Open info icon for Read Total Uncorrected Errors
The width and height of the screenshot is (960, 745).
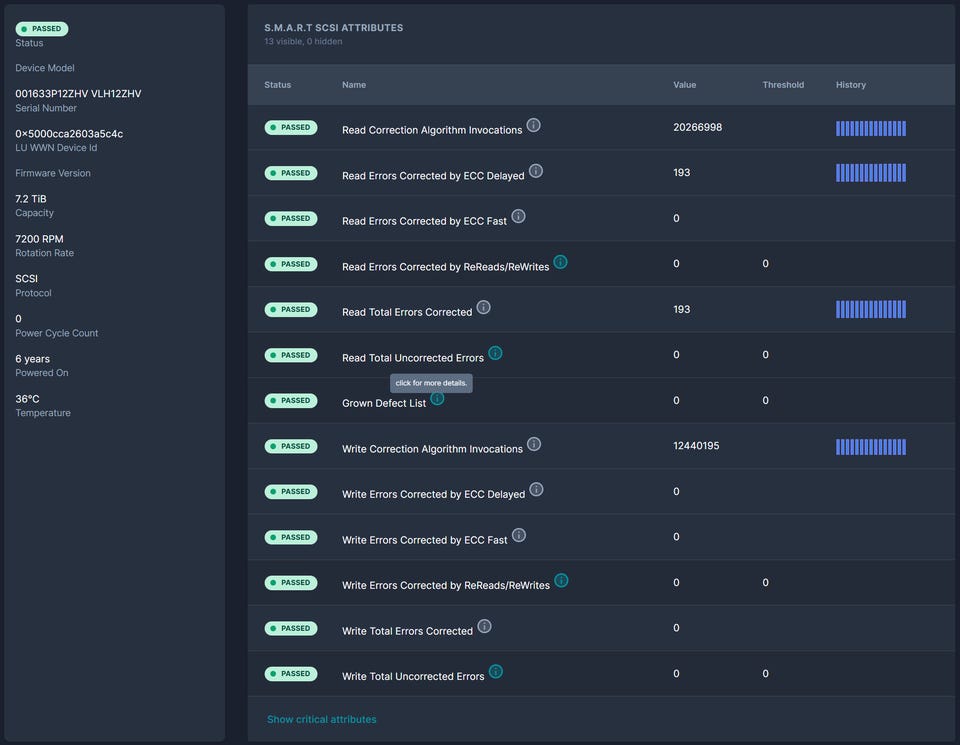click(495, 353)
